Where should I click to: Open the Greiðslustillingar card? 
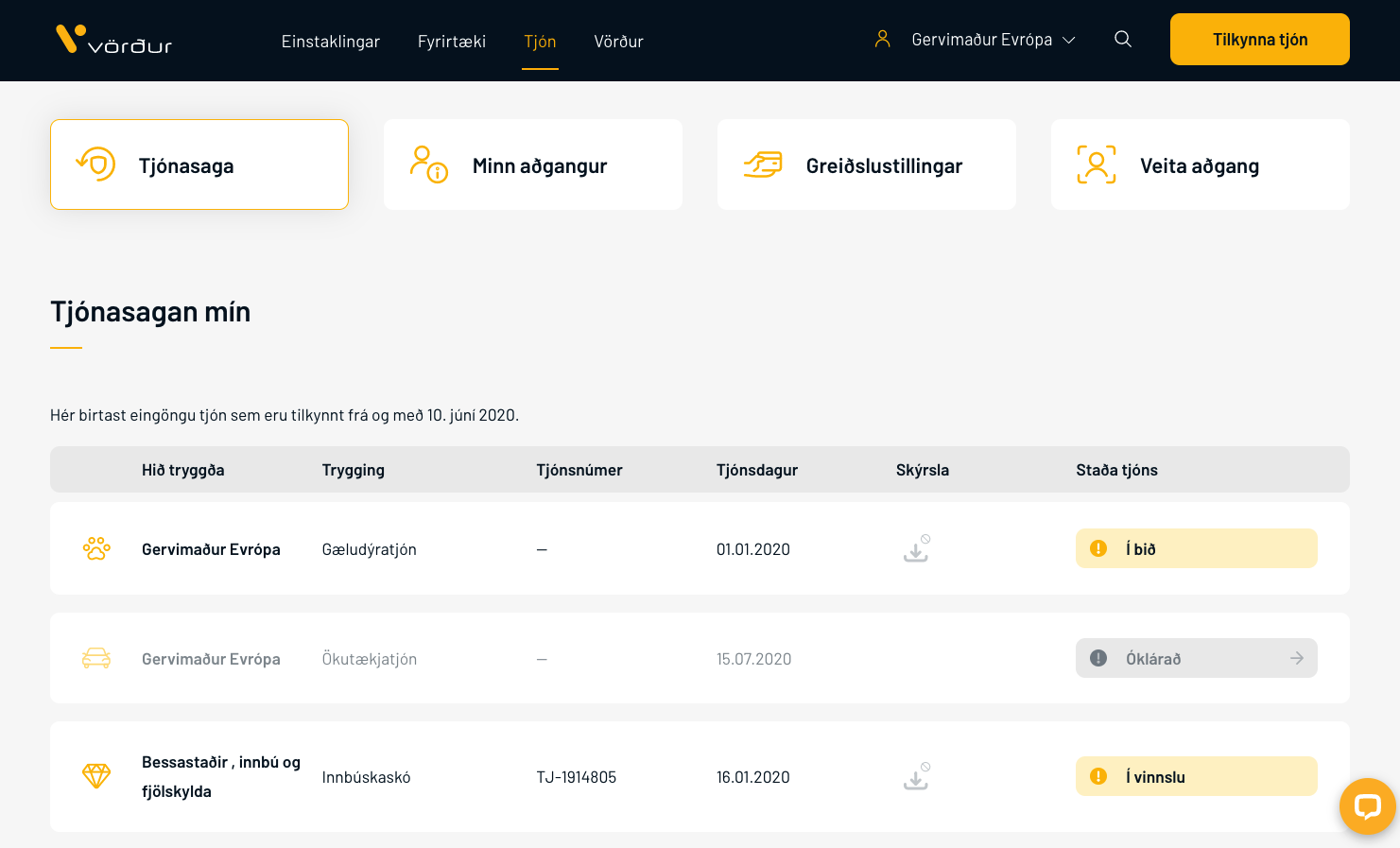pos(867,164)
